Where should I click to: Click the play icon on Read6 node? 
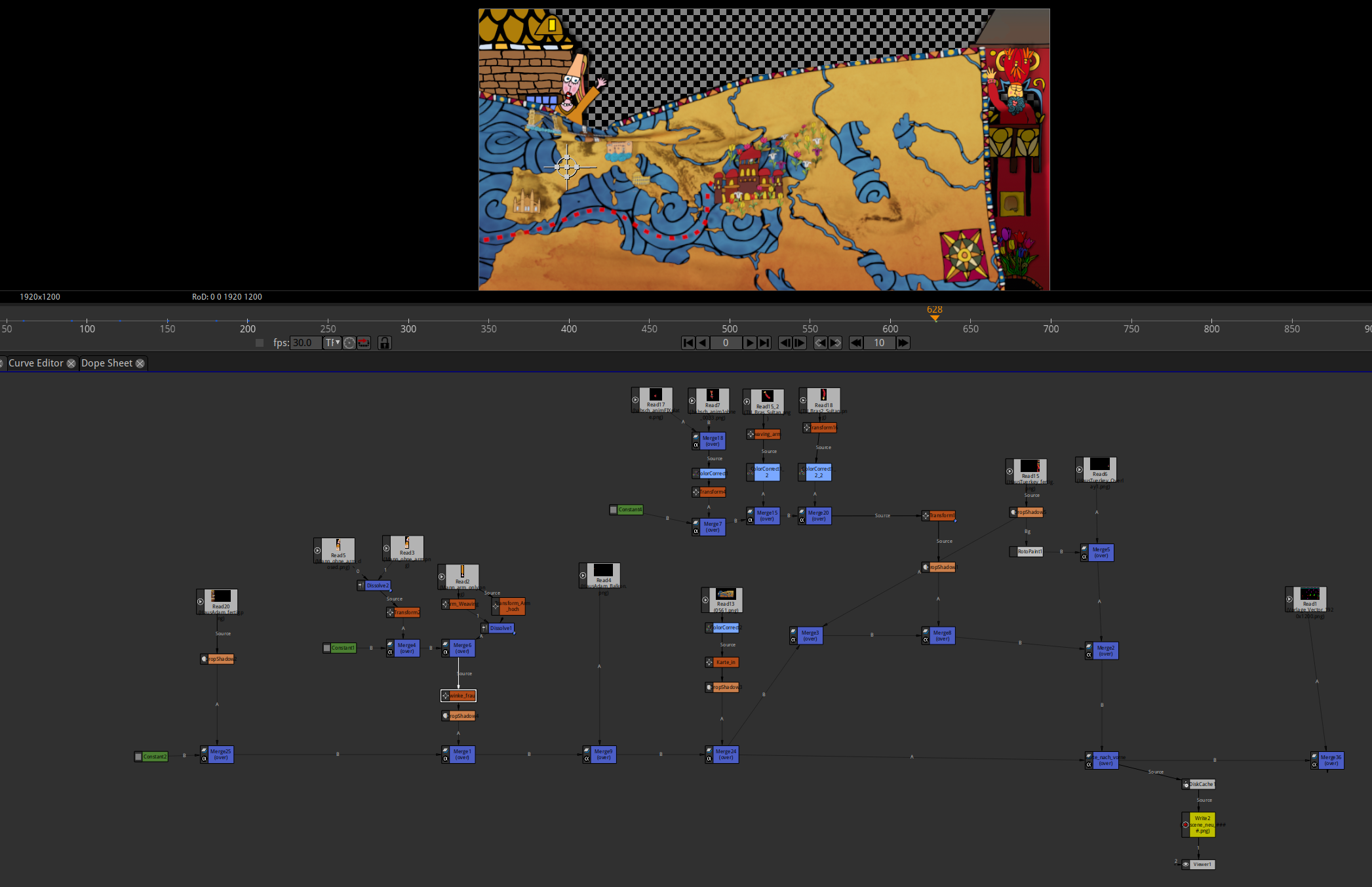(1079, 469)
